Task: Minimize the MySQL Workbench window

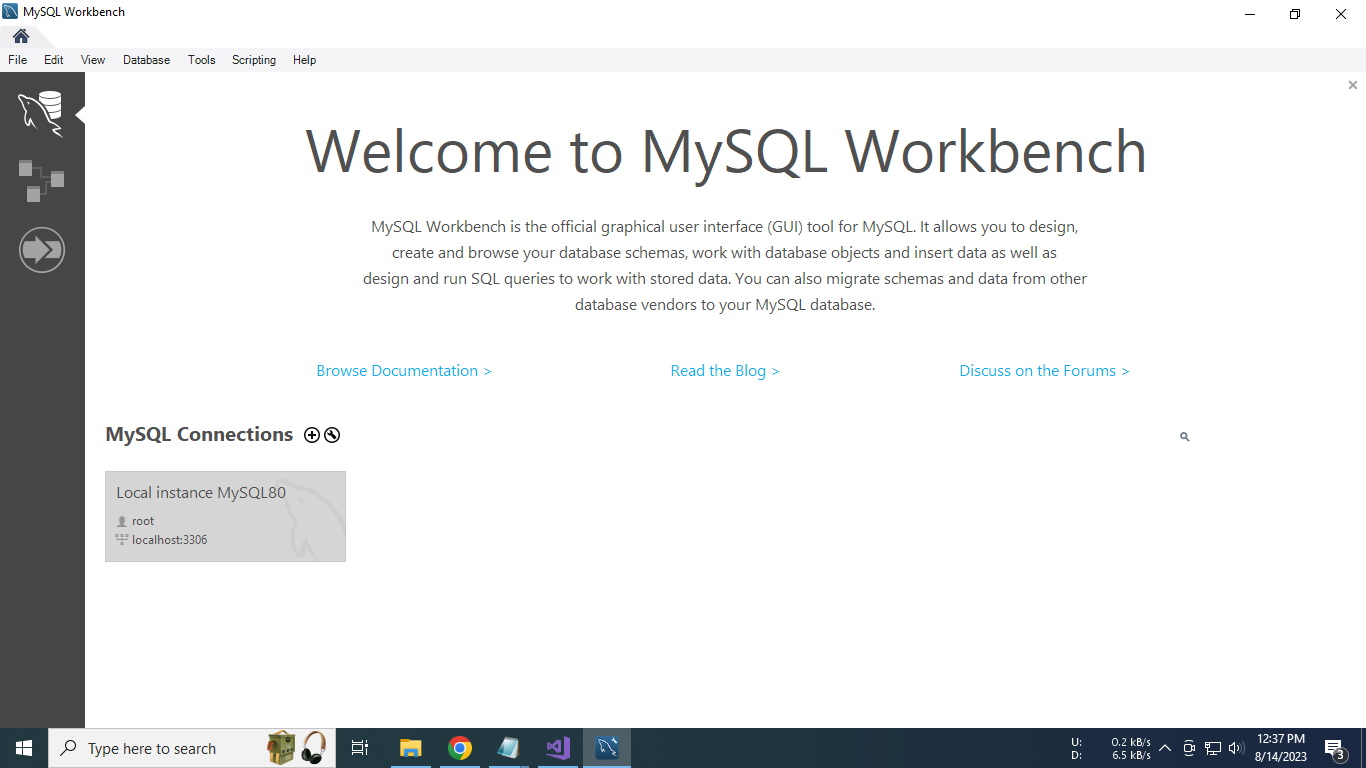Action: click(1250, 14)
